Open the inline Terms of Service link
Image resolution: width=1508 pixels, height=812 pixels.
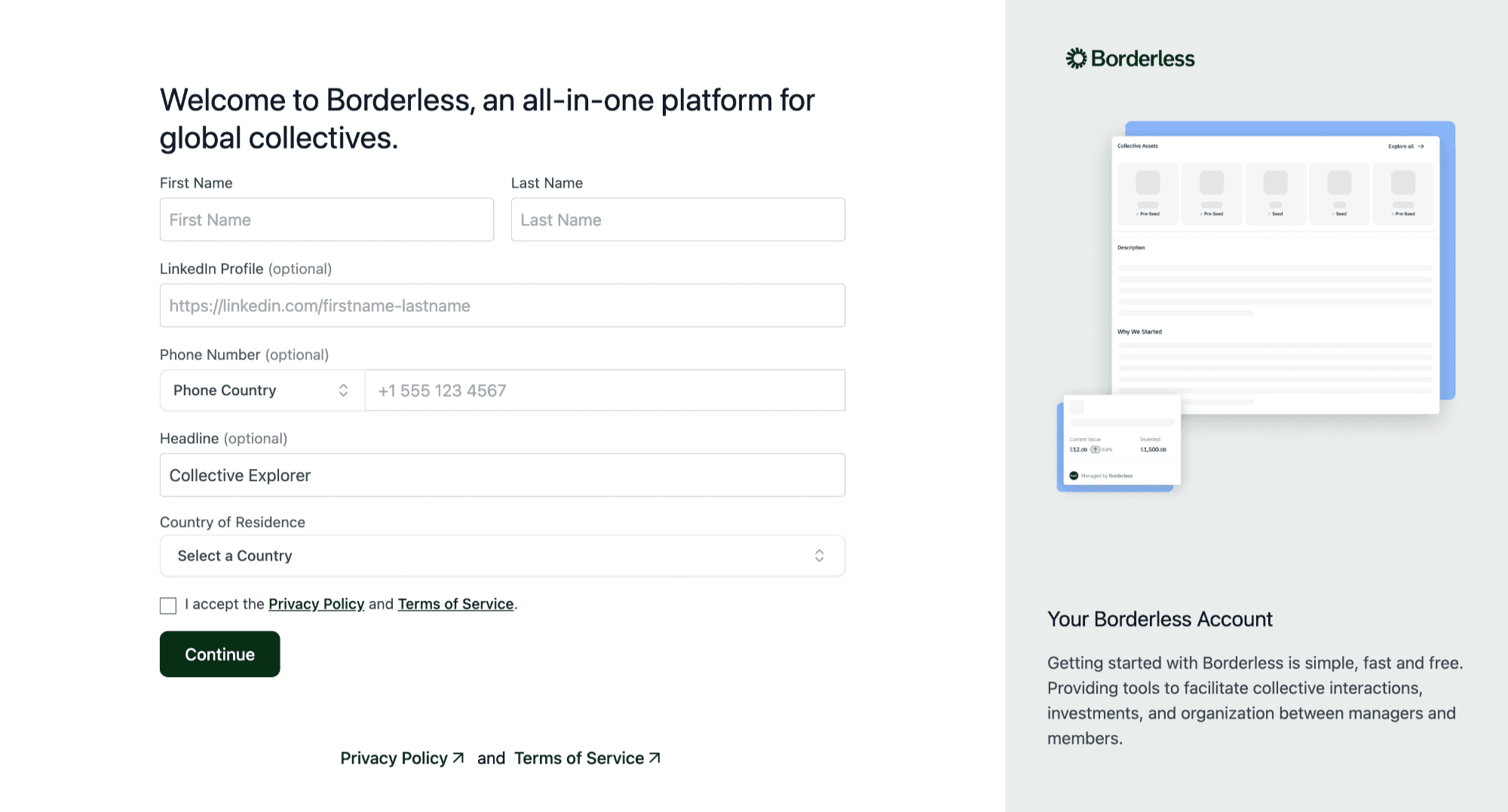455,604
